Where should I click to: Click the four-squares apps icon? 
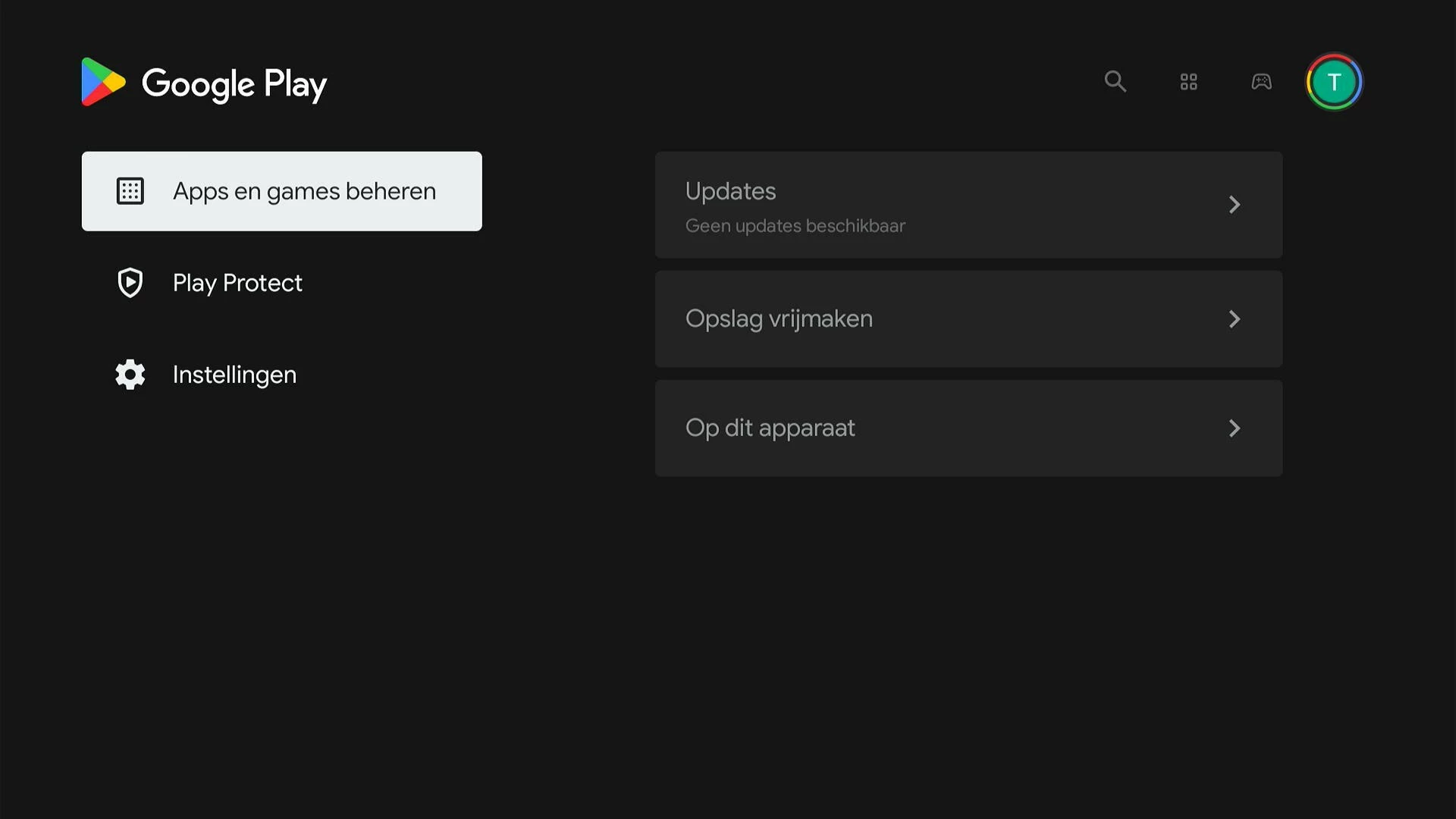[1188, 82]
